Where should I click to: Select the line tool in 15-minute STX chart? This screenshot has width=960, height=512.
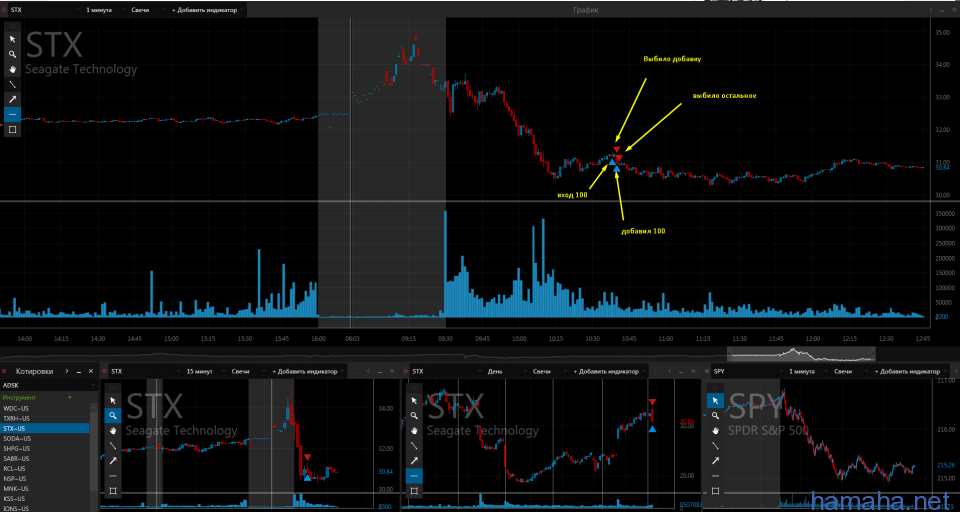tap(113, 445)
